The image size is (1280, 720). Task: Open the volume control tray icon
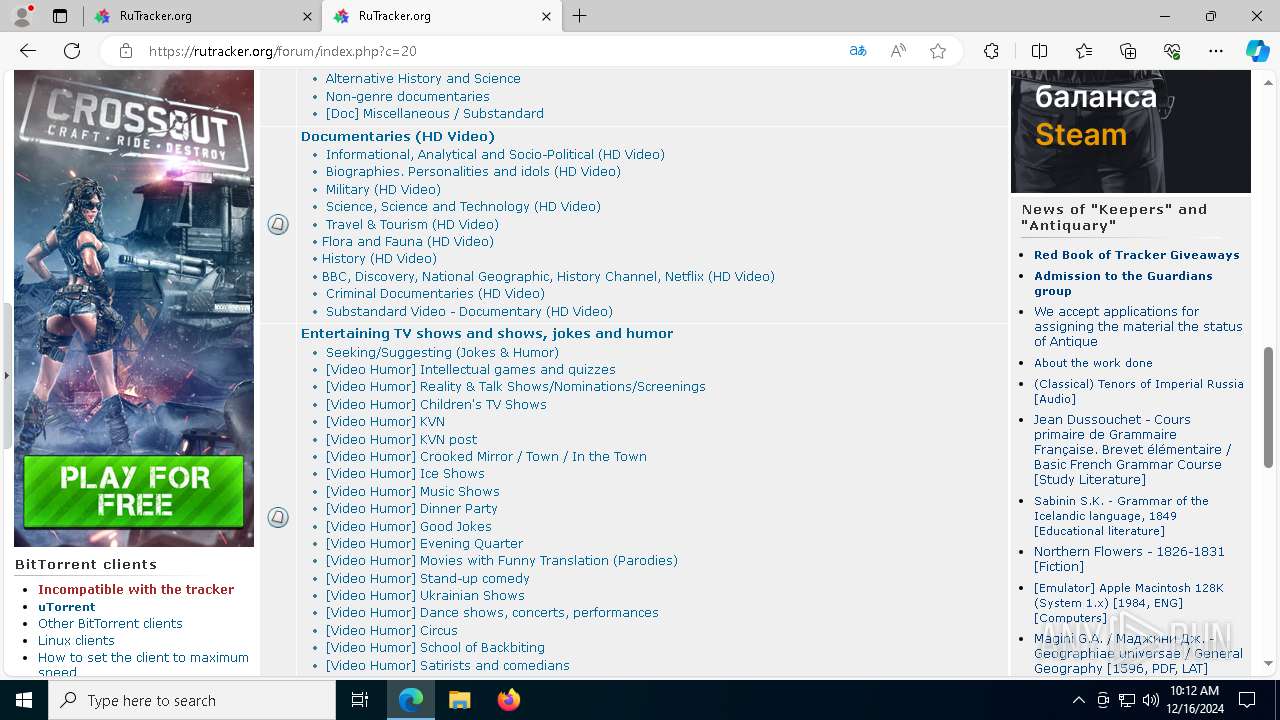click(1150, 700)
